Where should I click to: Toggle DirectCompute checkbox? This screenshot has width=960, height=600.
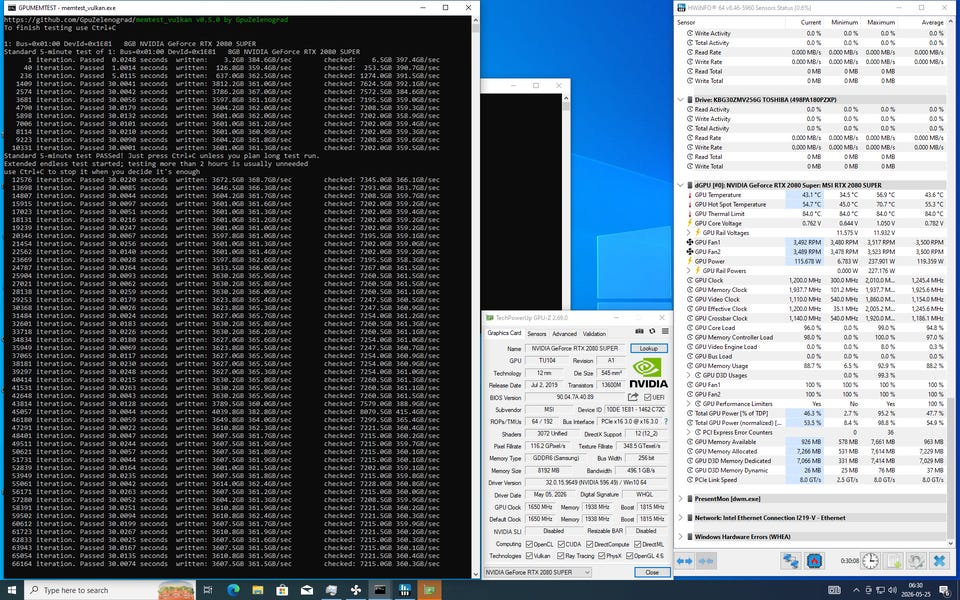click(590, 544)
